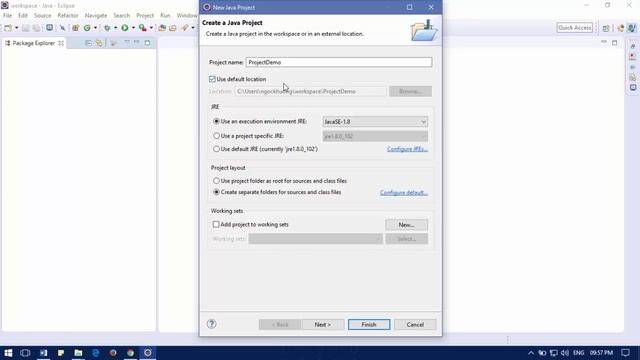Open the New wizard dropdown arrow
This screenshot has width=640, height=360.
point(16,28)
